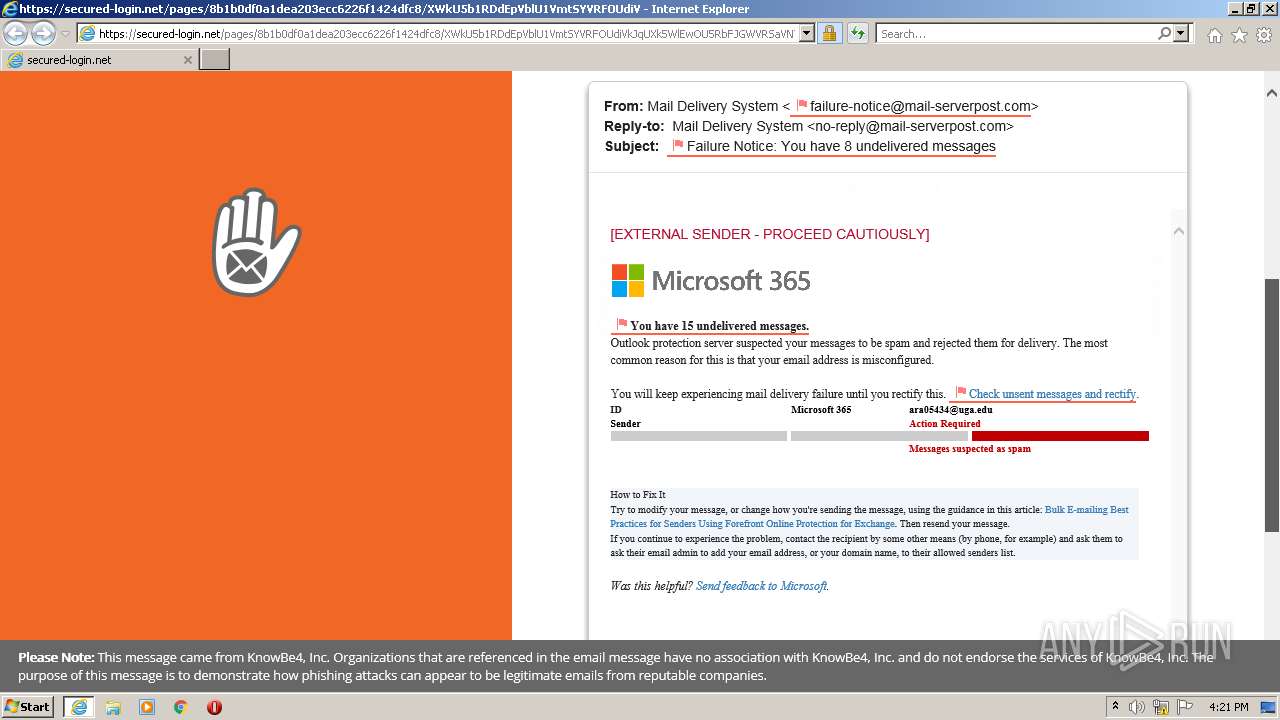This screenshot has width=1280, height=720.
Task: Click flag beside '15 undelivered messages'
Action: click(622, 325)
